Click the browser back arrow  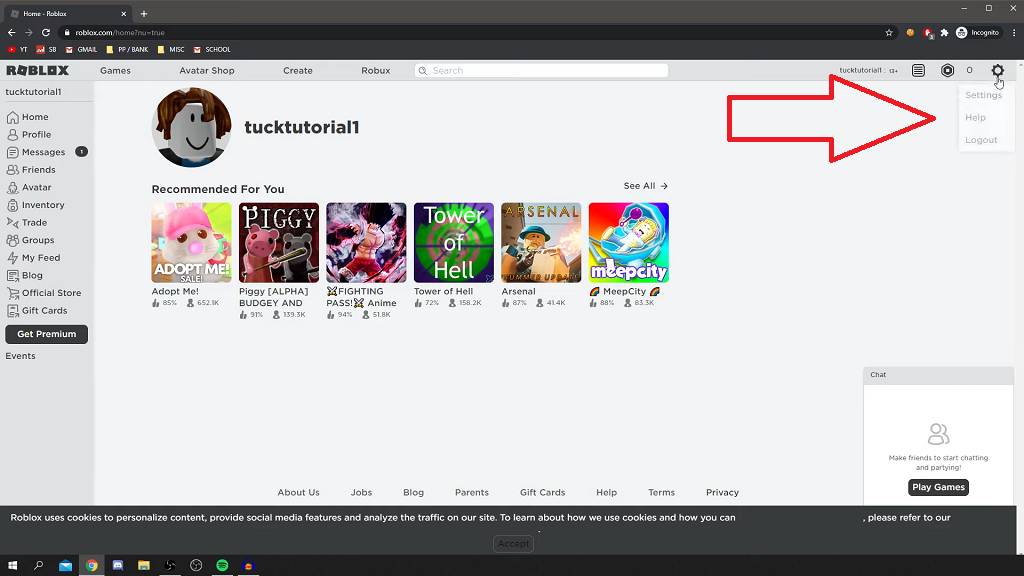(12, 32)
